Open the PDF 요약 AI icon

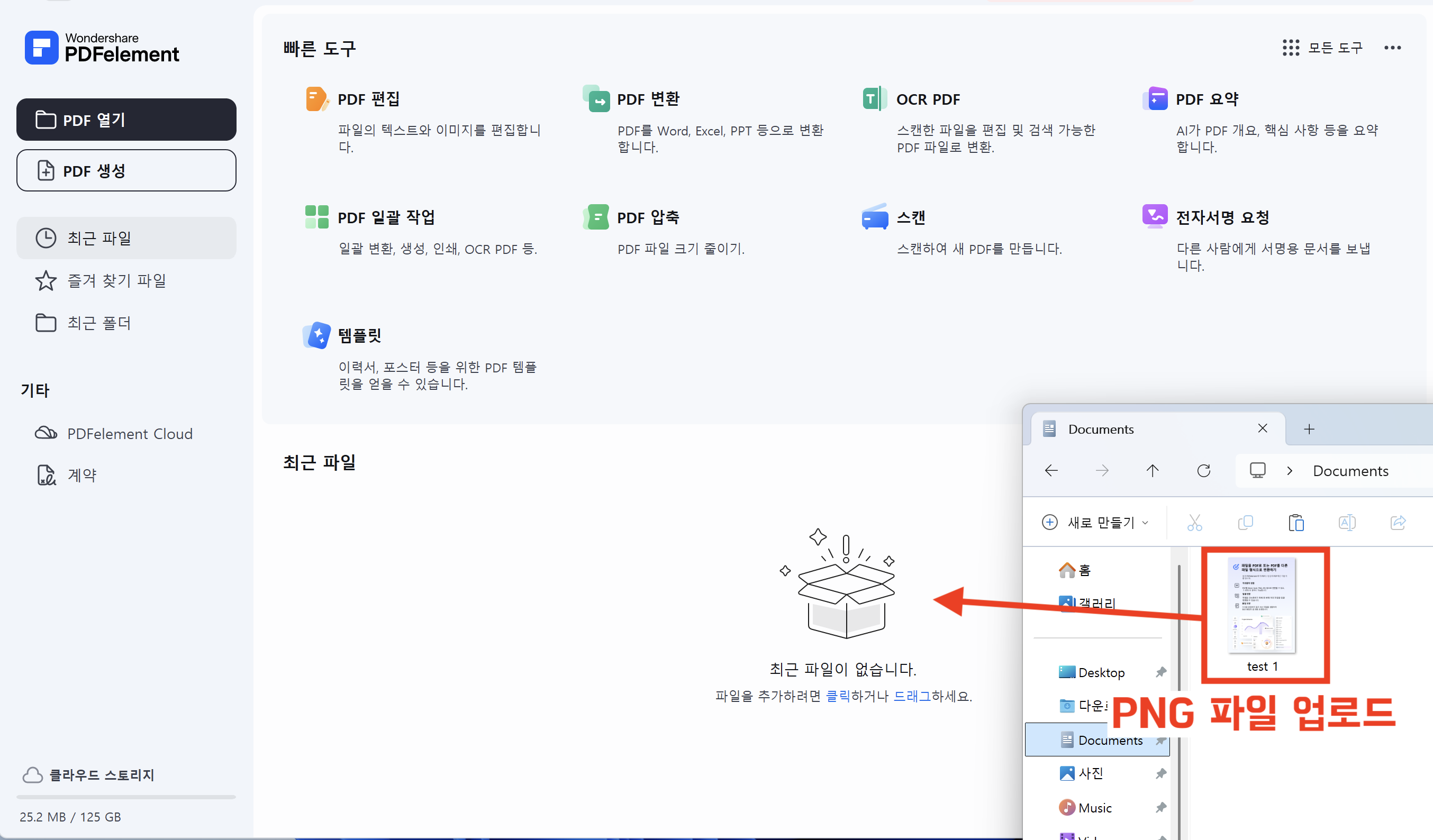tap(1155, 99)
